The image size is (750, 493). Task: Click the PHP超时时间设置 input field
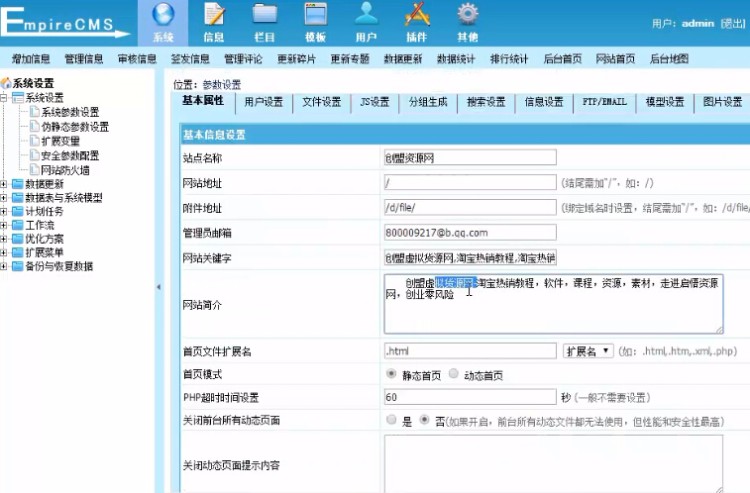coord(470,397)
